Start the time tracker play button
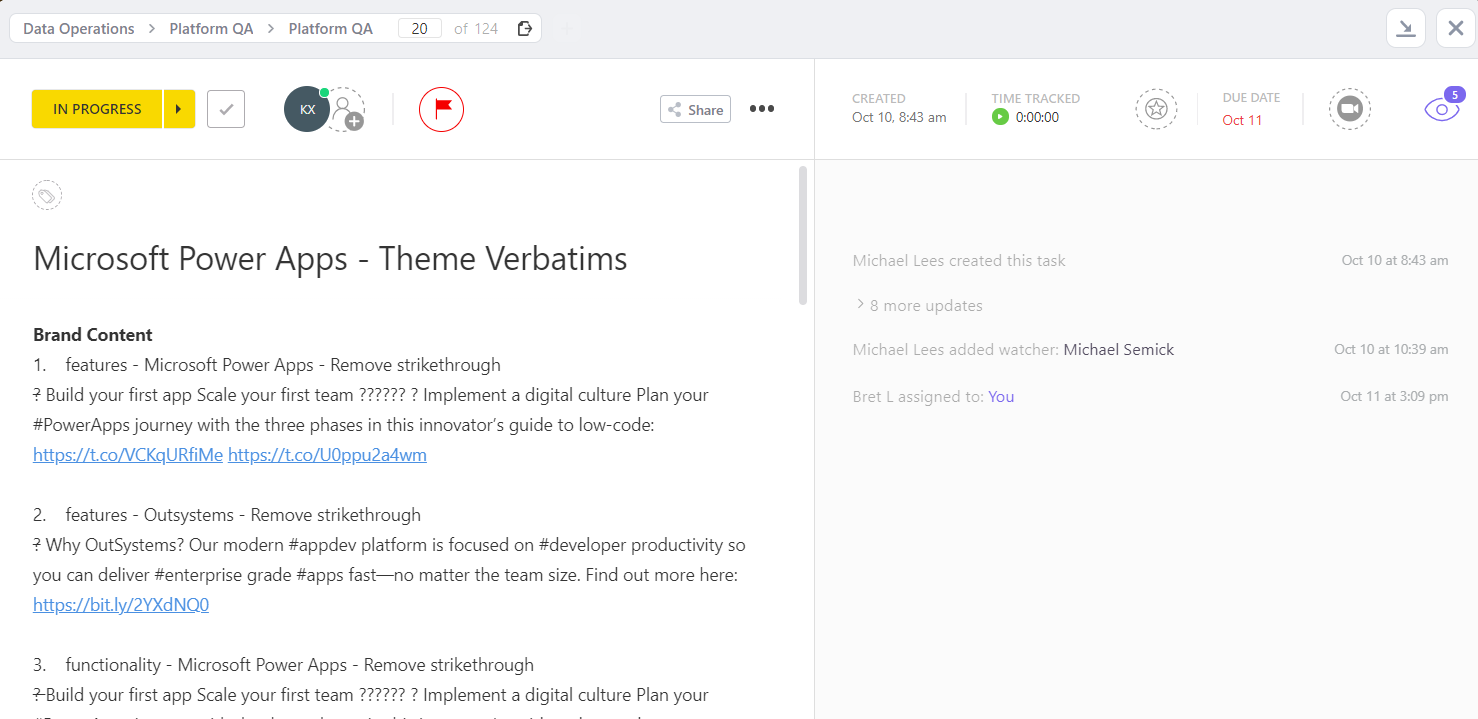This screenshot has width=1478, height=719. click(1000, 117)
